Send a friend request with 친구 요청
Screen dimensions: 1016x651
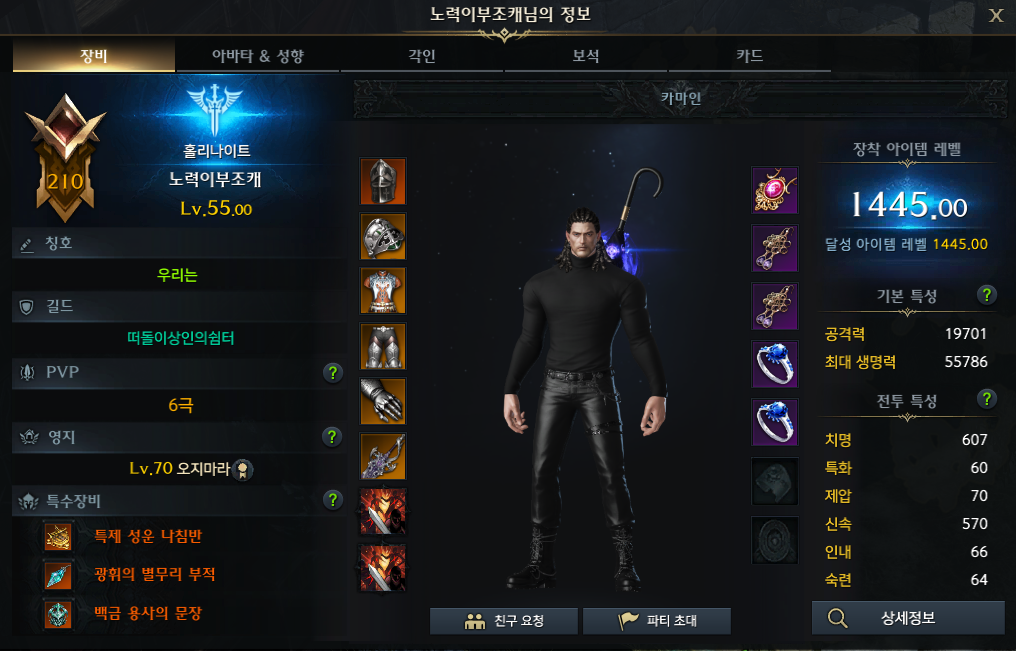point(503,621)
